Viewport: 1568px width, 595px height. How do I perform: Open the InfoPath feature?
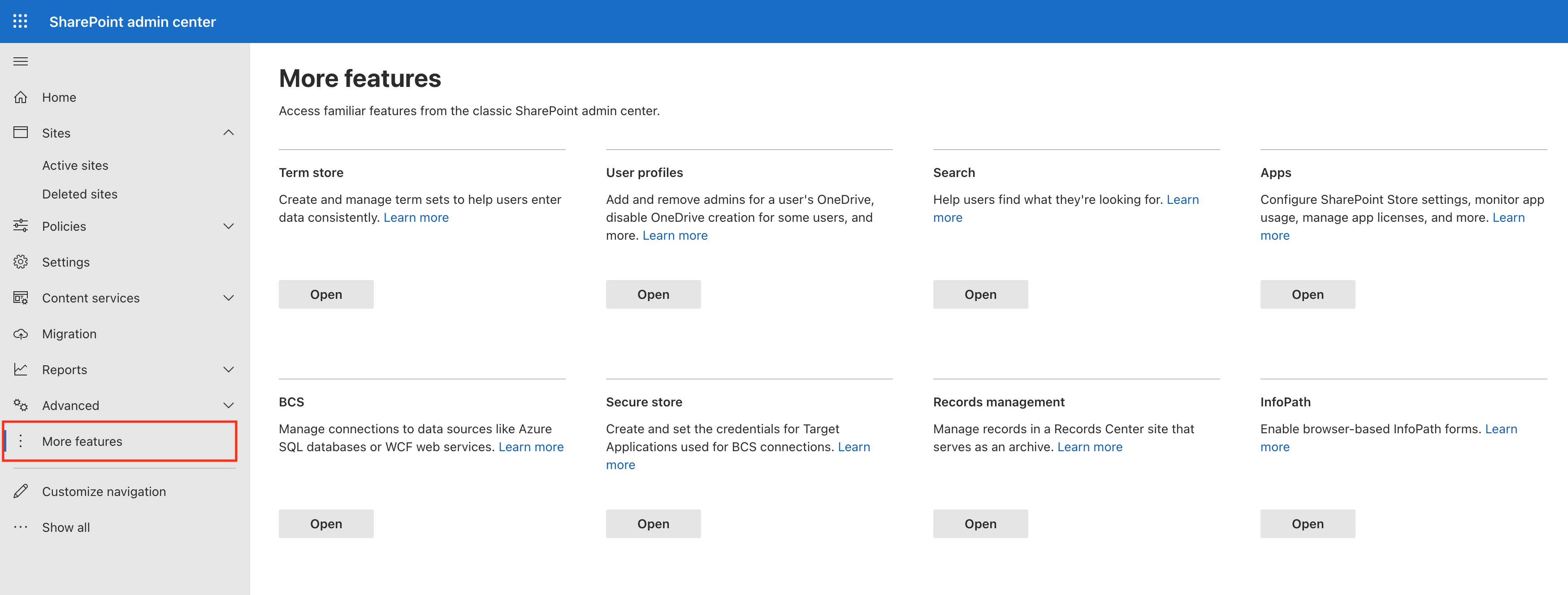(1308, 524)
